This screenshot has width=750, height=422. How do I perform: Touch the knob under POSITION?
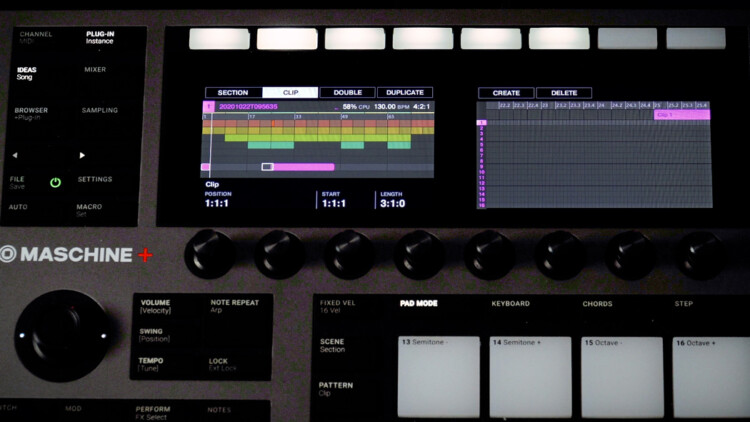(x=210, y=254)
